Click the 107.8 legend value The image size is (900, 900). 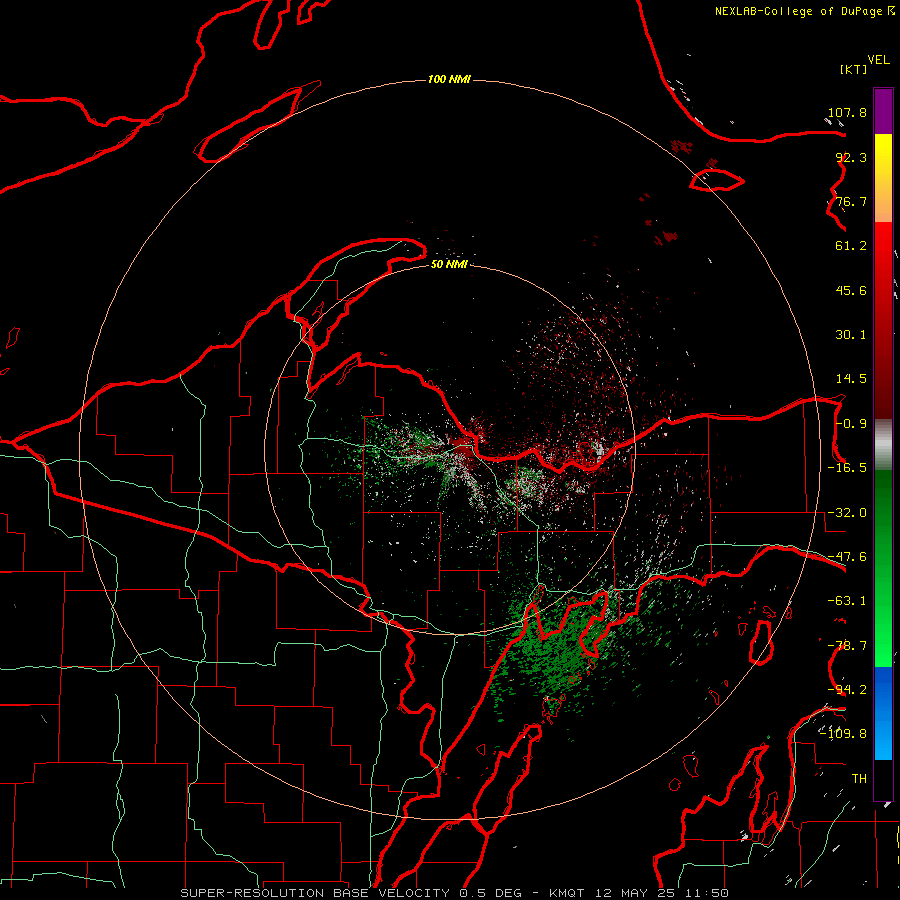click(x=847, y=112)
